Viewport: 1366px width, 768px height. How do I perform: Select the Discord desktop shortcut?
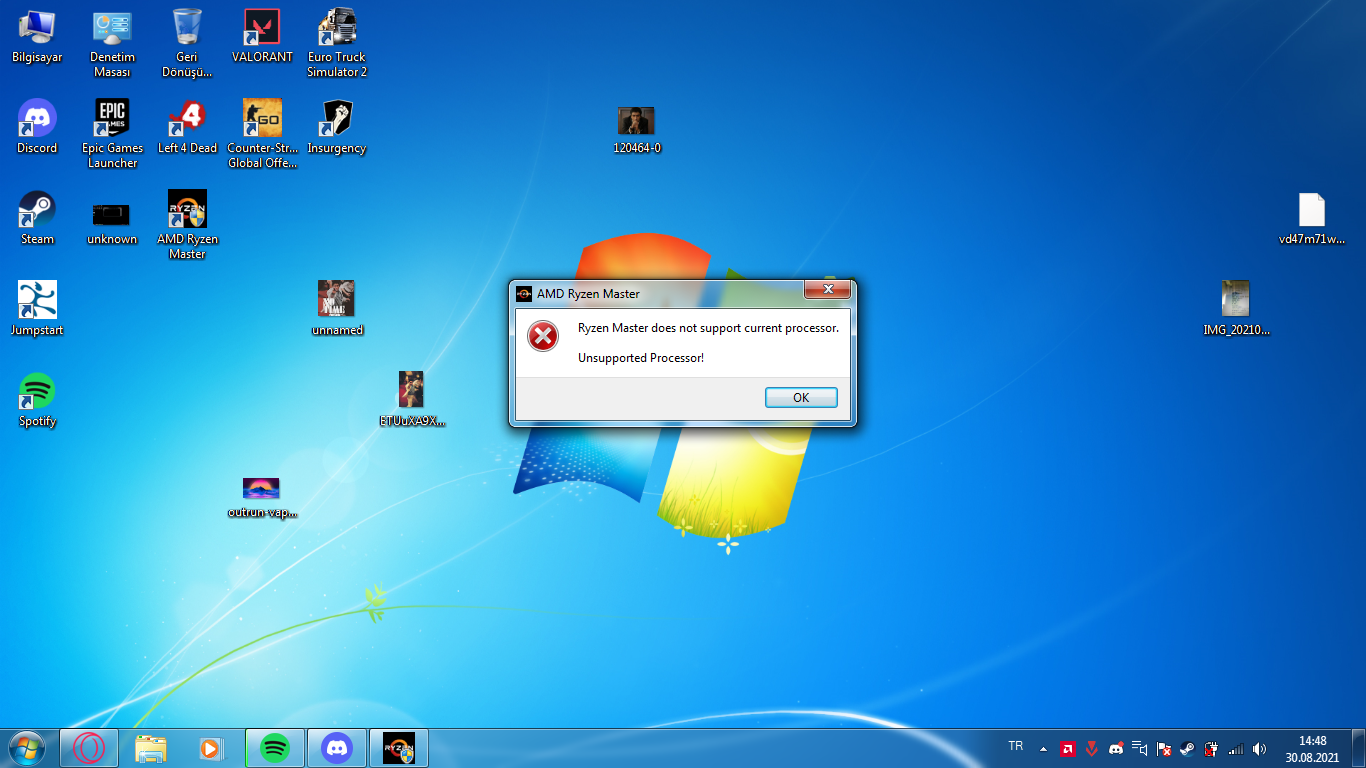(x=37, y=127)
